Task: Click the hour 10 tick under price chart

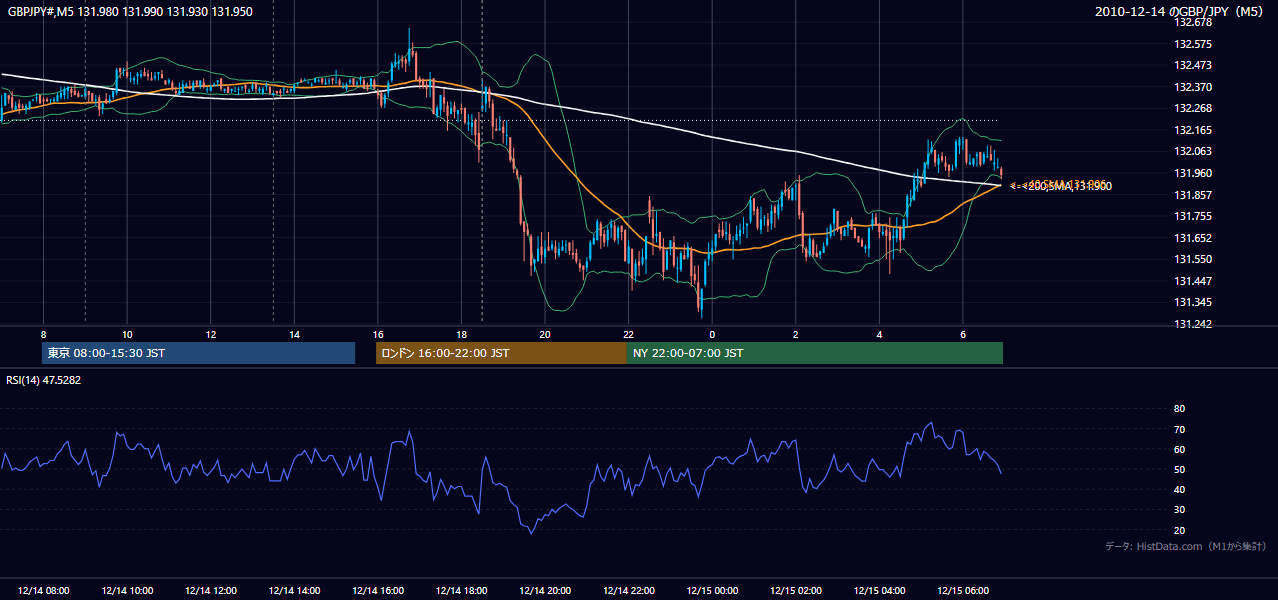Action: point(127,334)
